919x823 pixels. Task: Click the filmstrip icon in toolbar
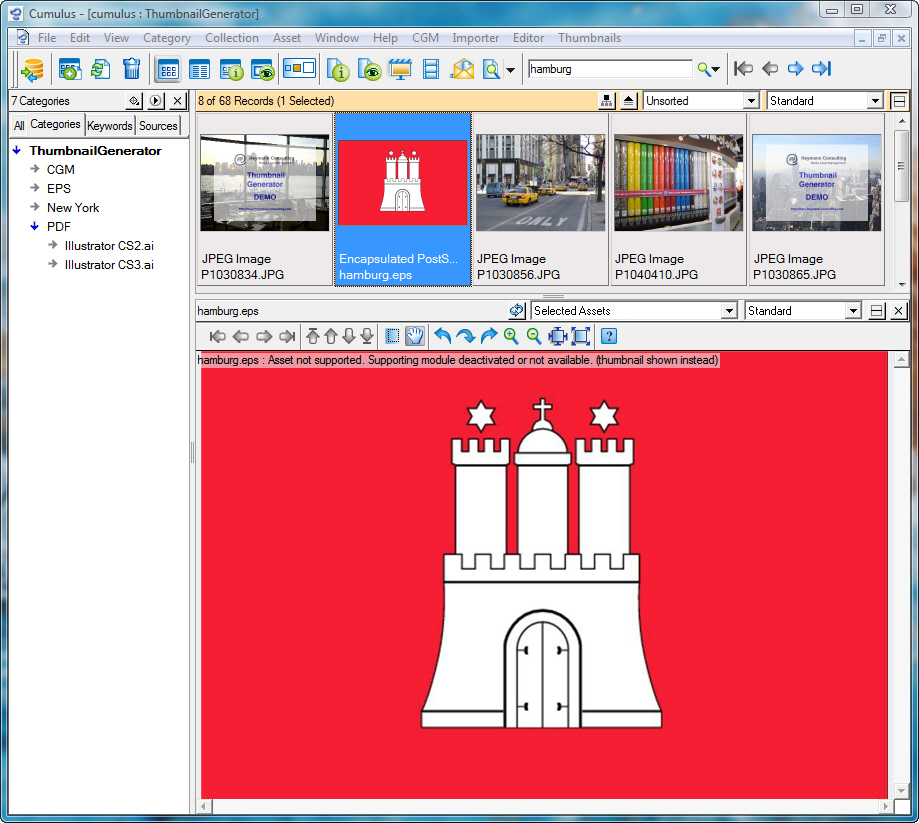pos(431,70)
